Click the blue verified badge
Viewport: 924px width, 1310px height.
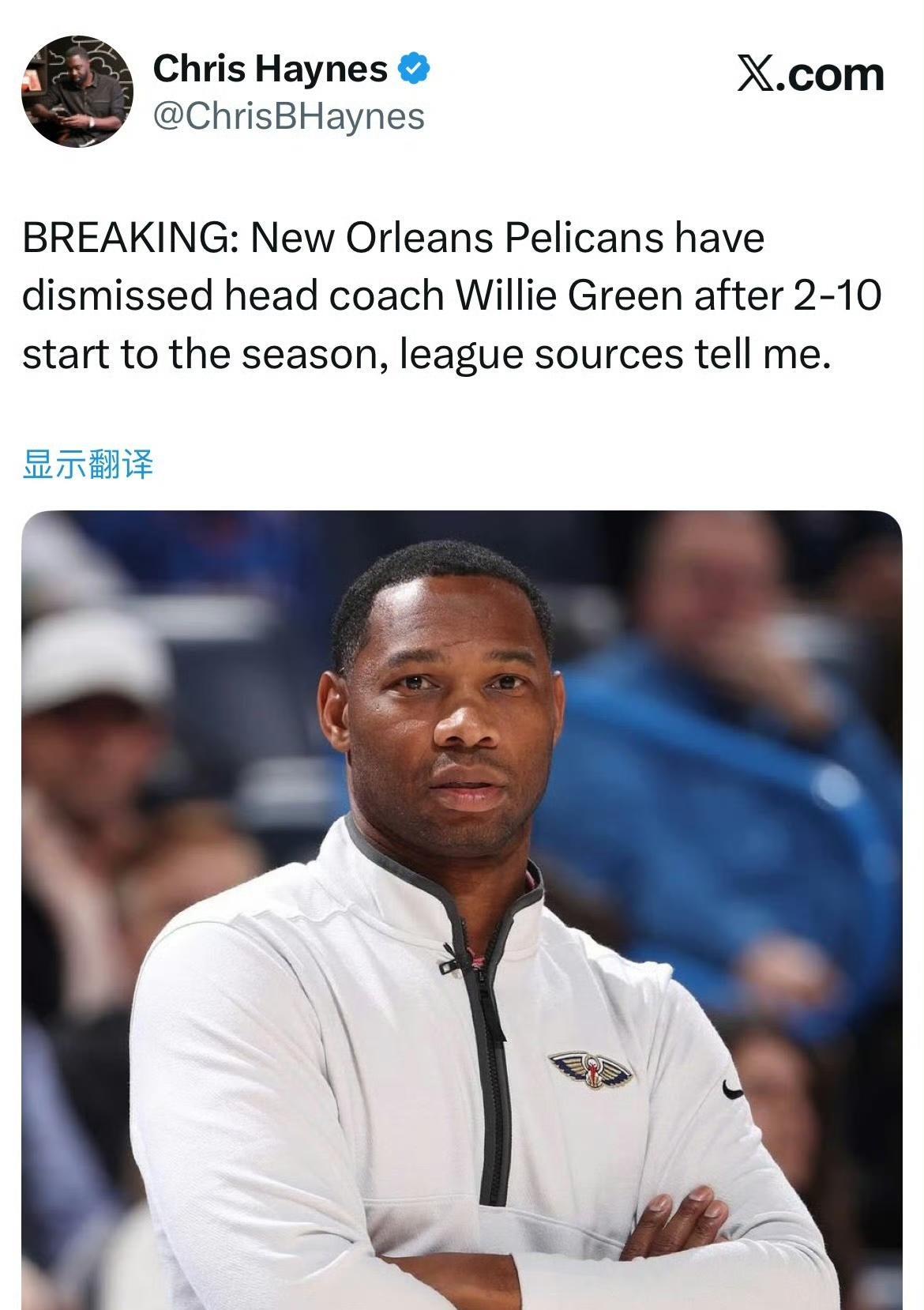[x=415, y=69]
